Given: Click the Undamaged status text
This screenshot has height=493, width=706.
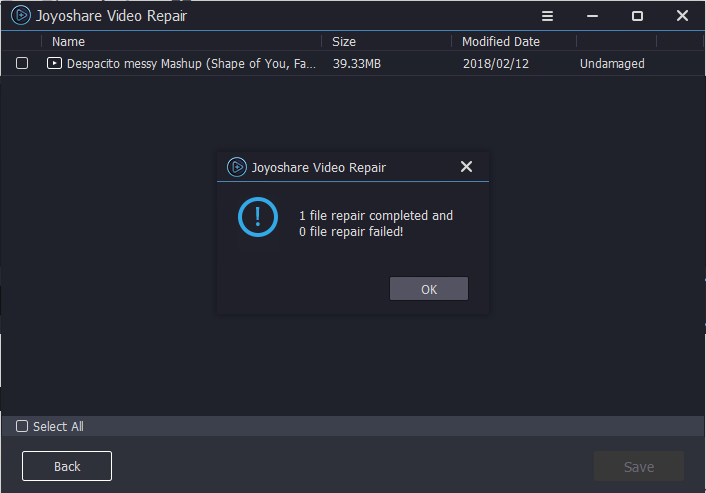Looking at the screenshot, I should [x=612, y=63].
